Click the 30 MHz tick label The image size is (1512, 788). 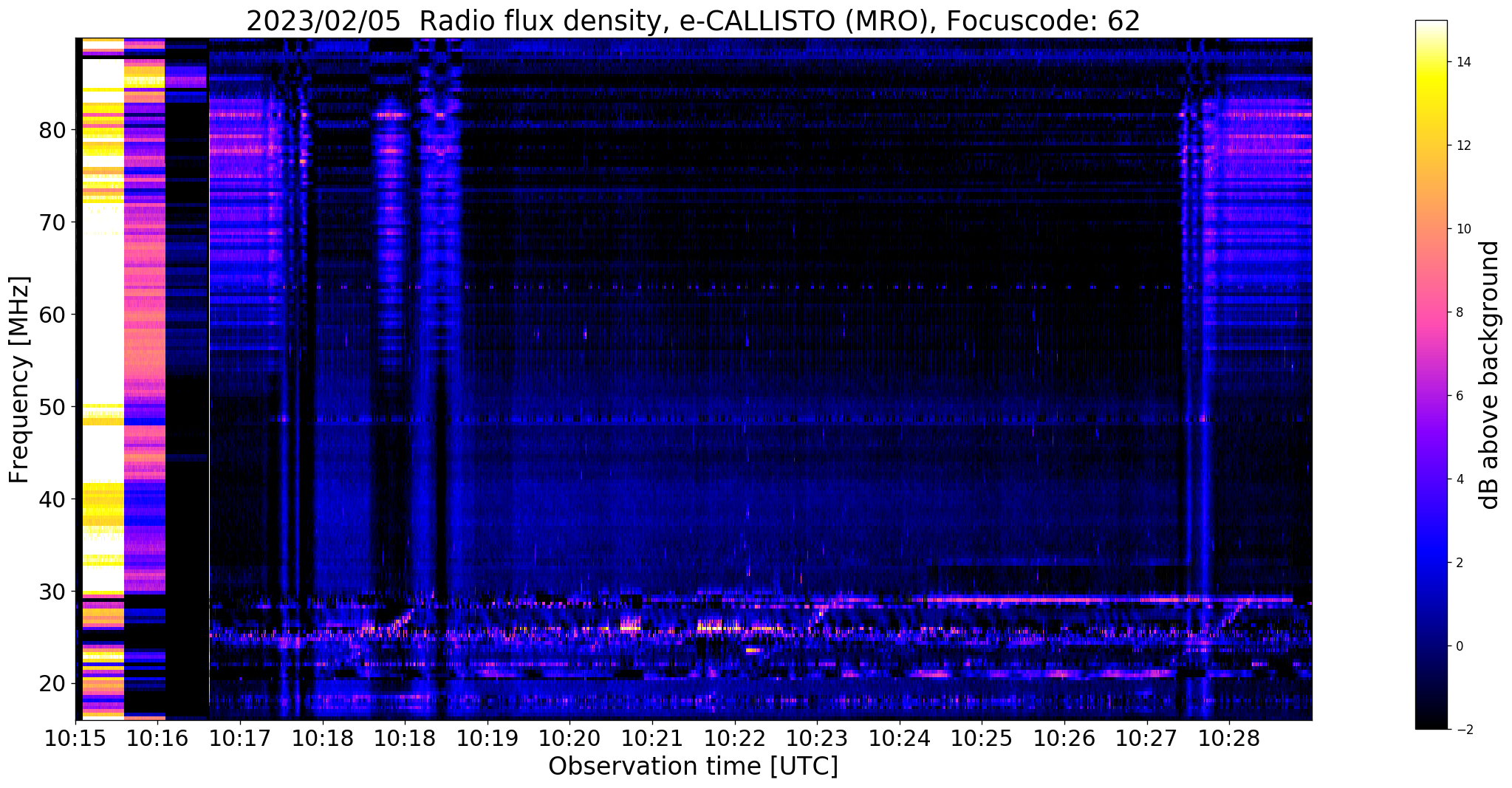coord(52,592)
